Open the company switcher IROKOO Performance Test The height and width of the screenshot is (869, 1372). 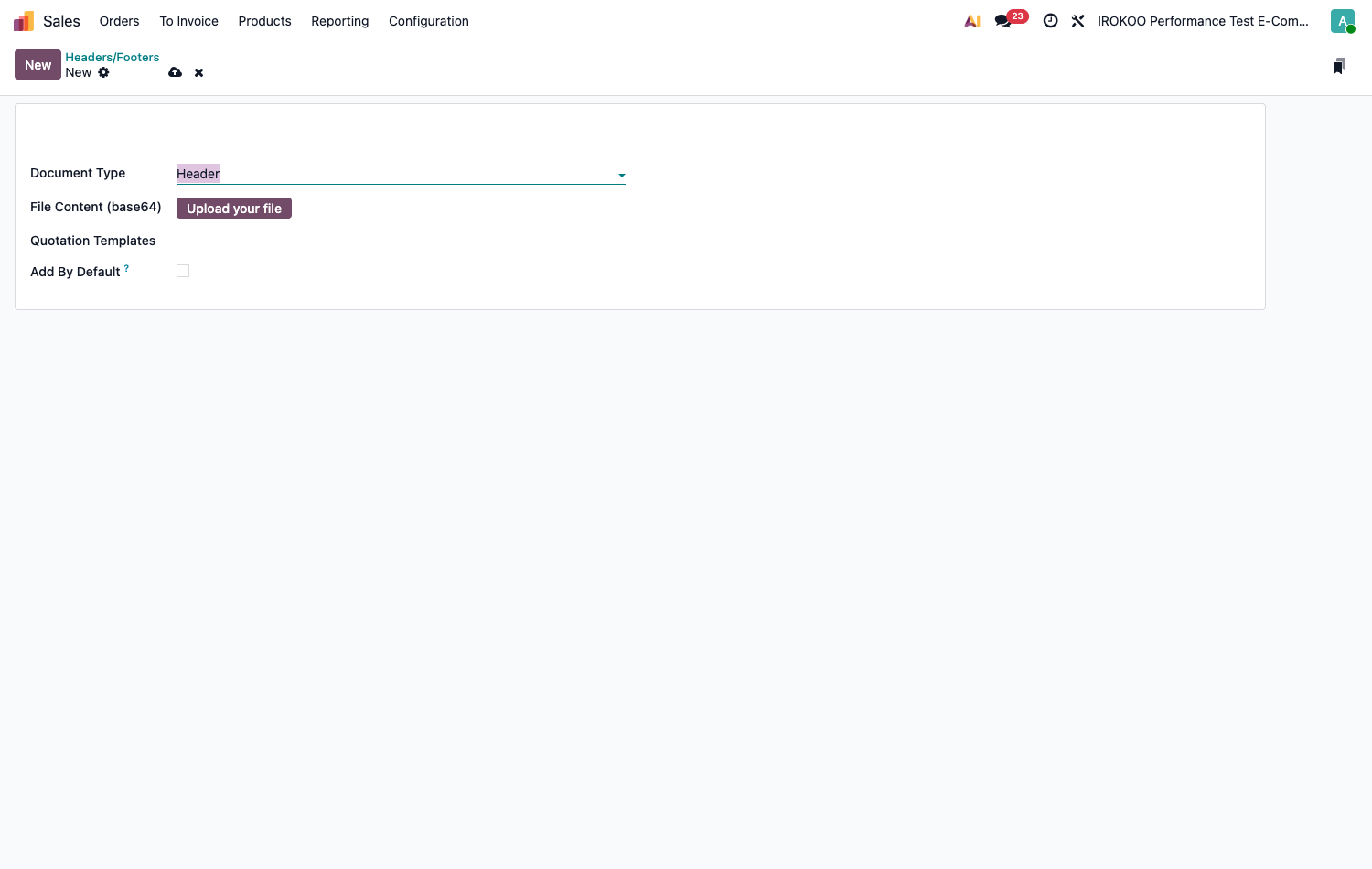(x=1203, y=21)
